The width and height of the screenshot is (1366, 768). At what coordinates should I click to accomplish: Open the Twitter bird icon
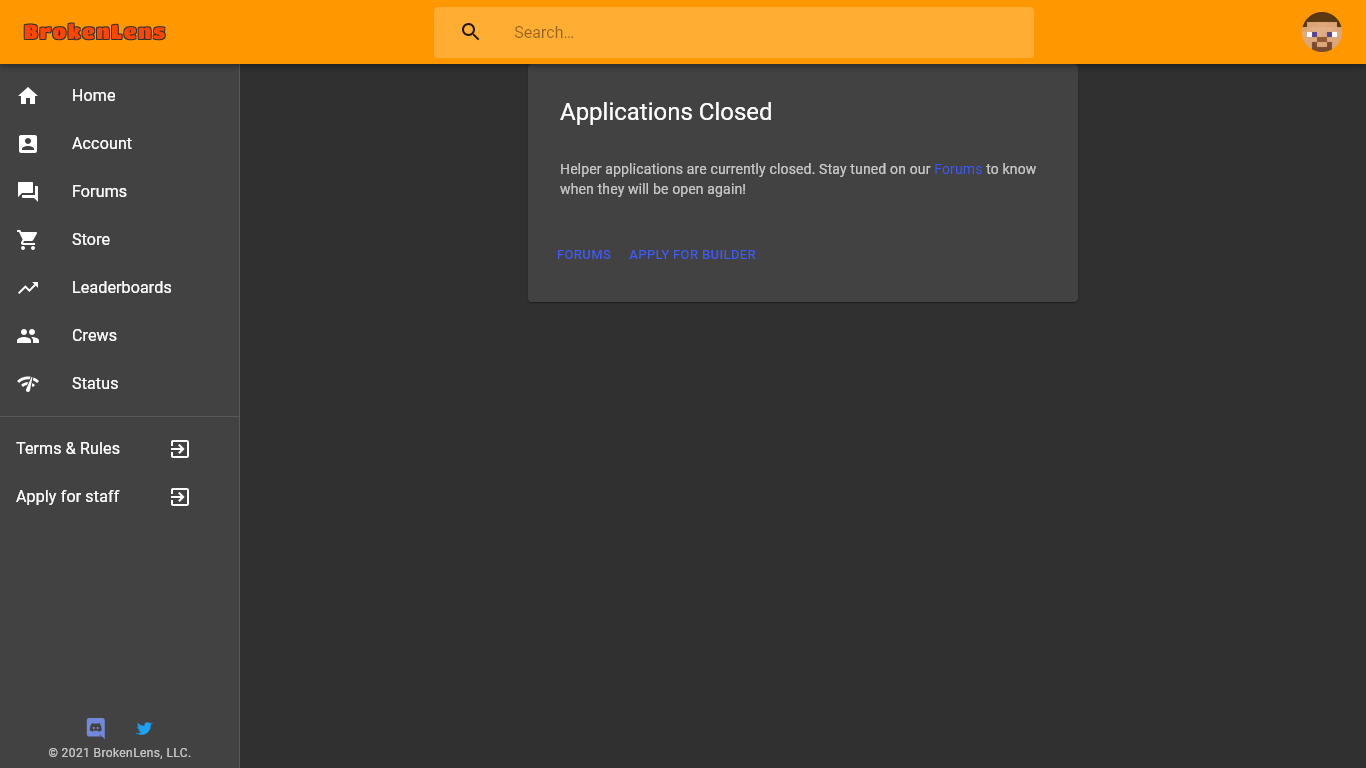click(x=144, y=728)
